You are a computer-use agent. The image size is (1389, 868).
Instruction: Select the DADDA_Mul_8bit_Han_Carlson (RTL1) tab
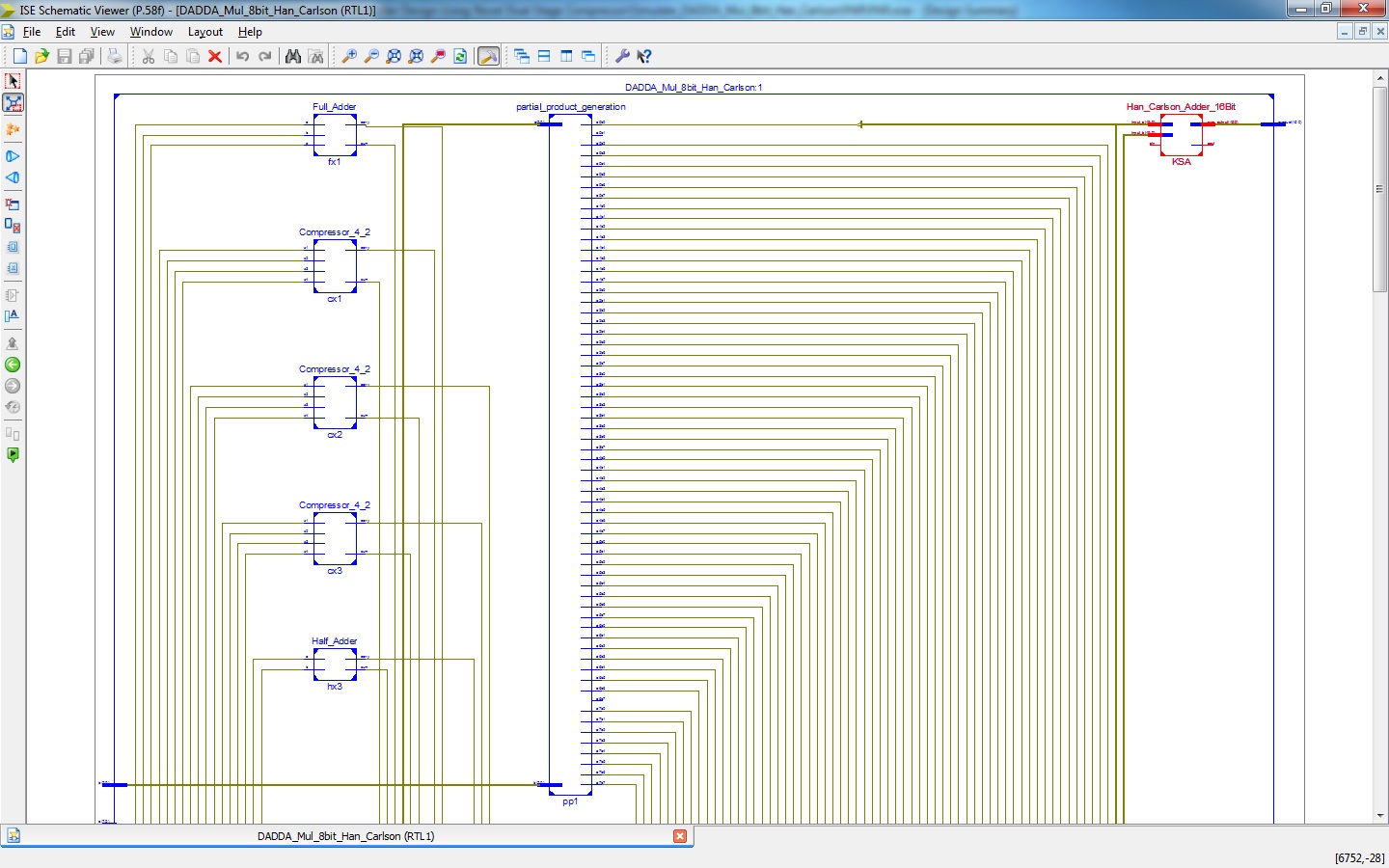click(x=345, y=836)
